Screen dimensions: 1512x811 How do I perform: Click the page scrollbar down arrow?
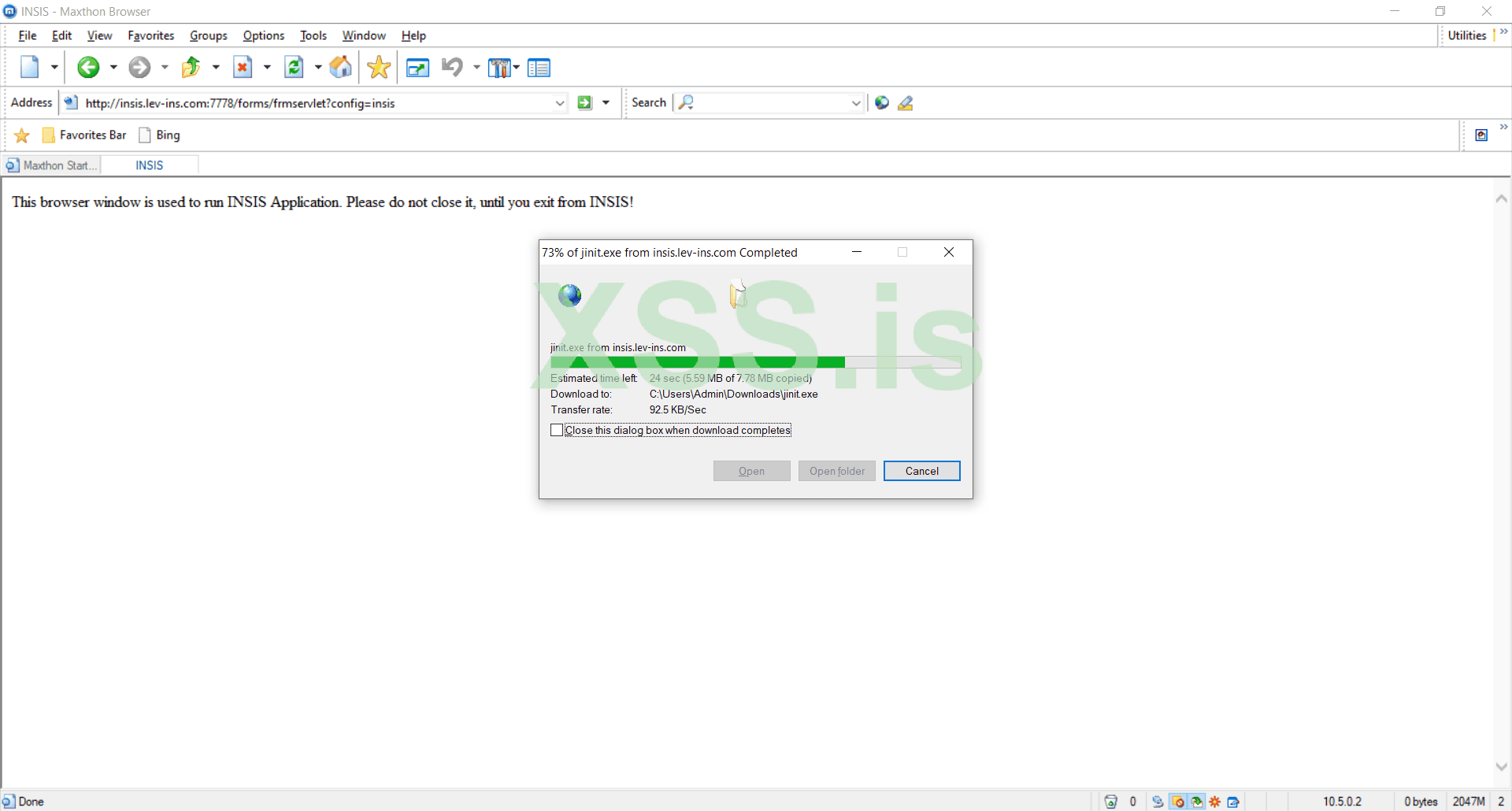click(1502, 766)
